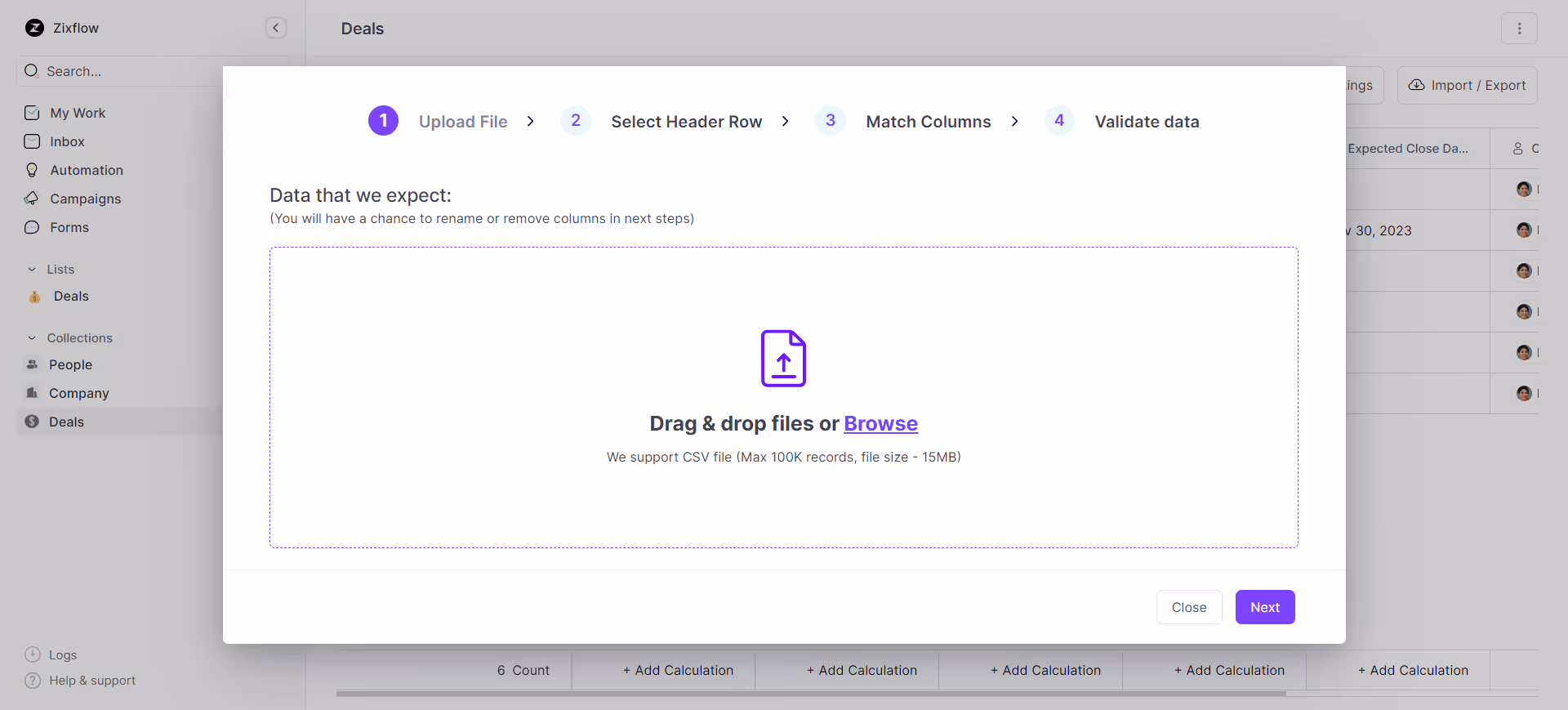Click the People group icon
The height and width of the screenshot is (710, 1568).
coord(32,364)
